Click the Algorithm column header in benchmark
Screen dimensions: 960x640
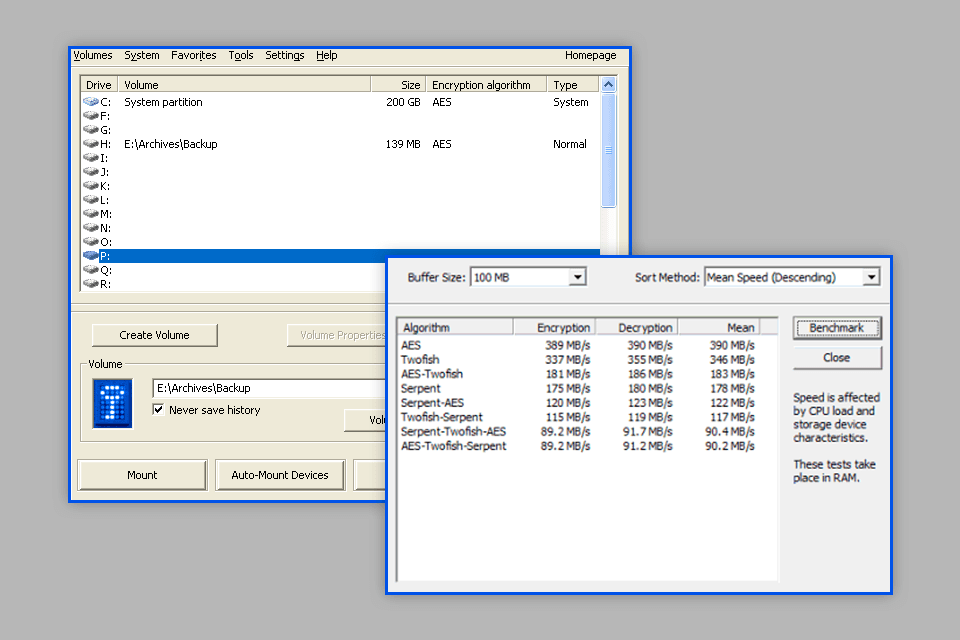pos(455,328)
